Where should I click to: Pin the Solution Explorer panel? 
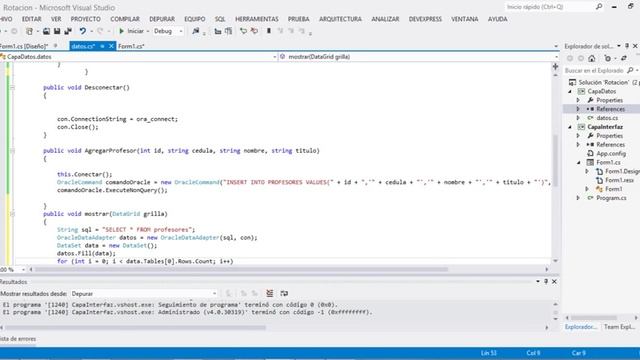627,46
